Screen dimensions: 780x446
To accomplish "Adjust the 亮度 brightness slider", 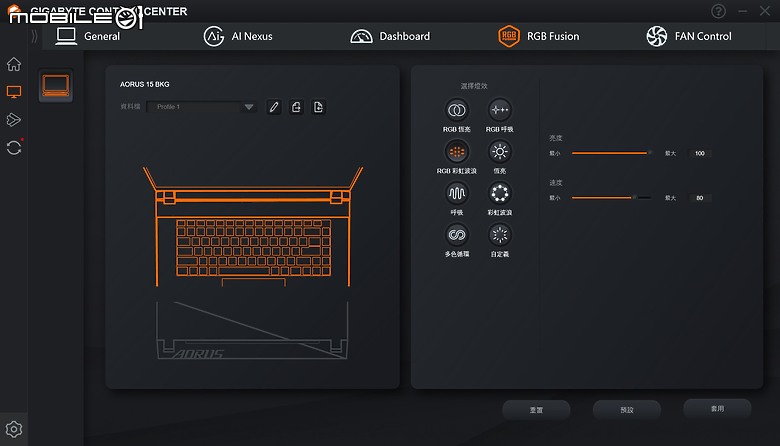I will click(611, 153).
